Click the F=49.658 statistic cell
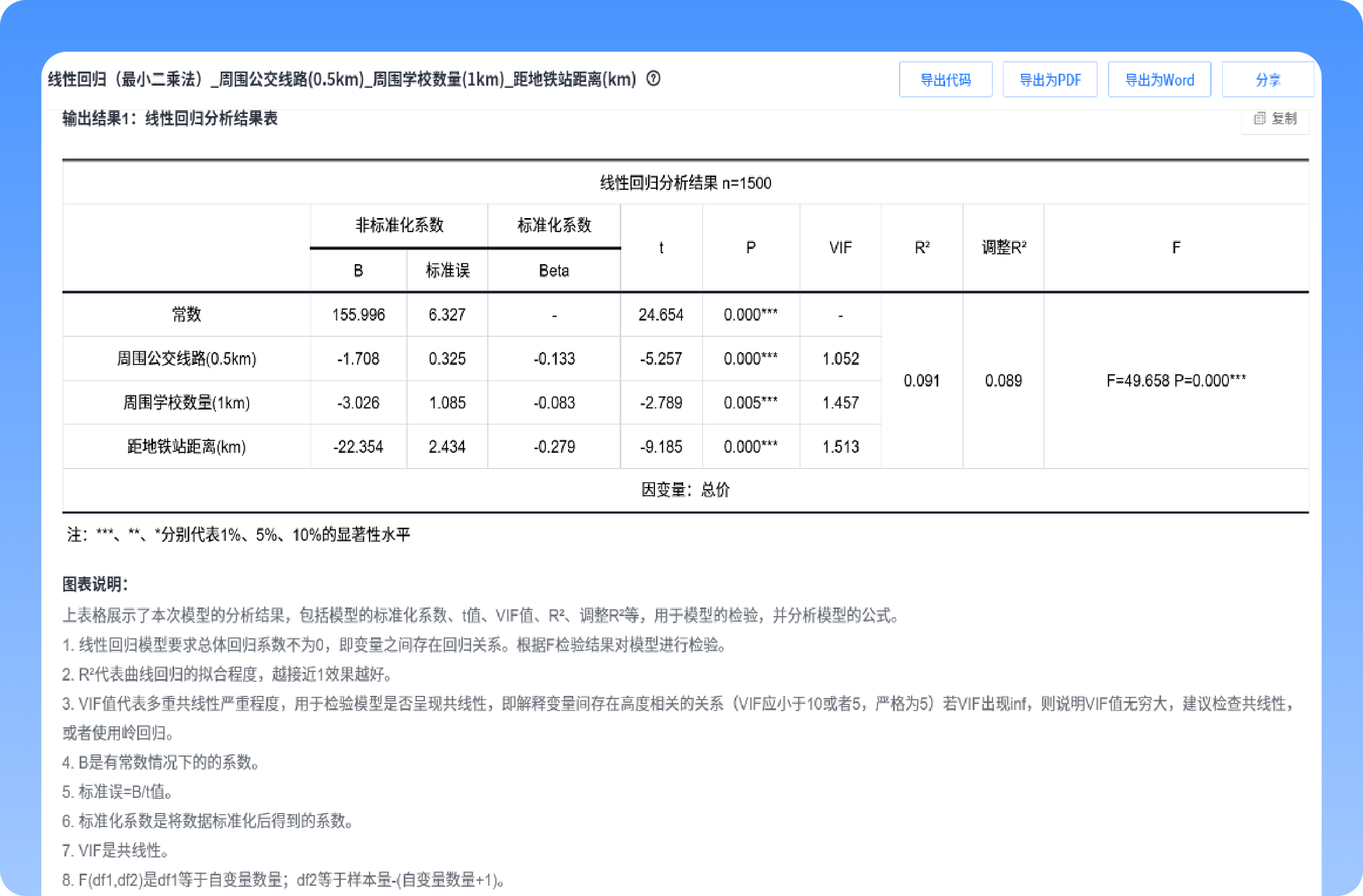This screenshot has width=1363, height=896. 1176,380
